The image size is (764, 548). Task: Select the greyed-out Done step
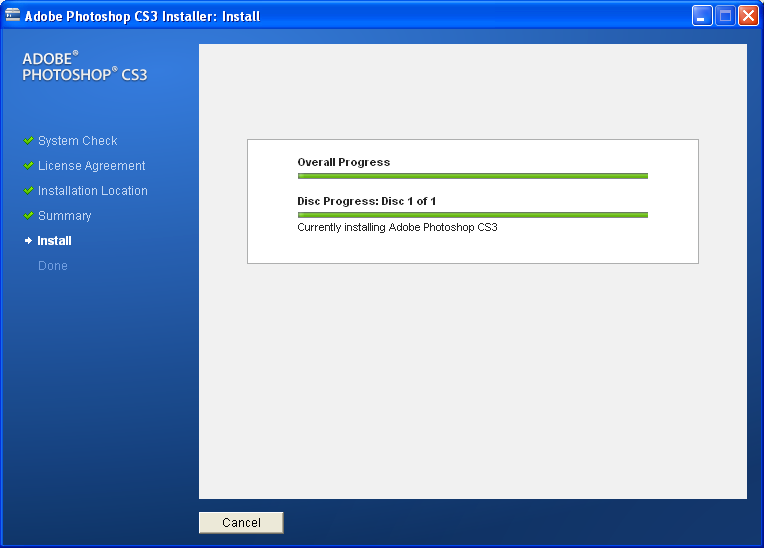[x=53, y=265]
